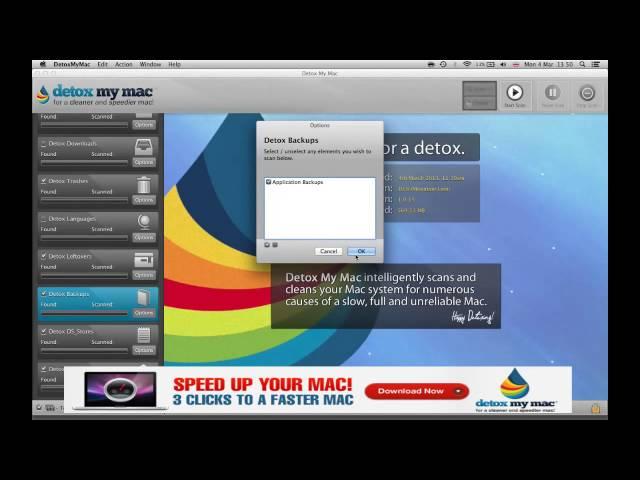Click the Detox DS_Stores notepad icon
The height and width of the screenshot is (480, 640).
(144, 335)
